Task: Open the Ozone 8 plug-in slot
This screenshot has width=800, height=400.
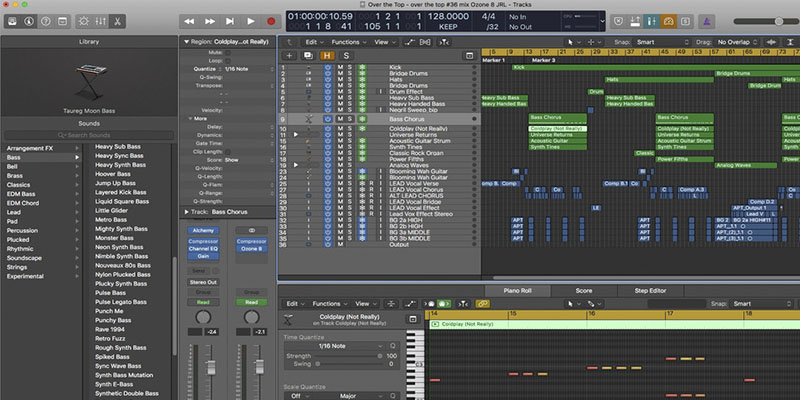Action: point(251,249)
